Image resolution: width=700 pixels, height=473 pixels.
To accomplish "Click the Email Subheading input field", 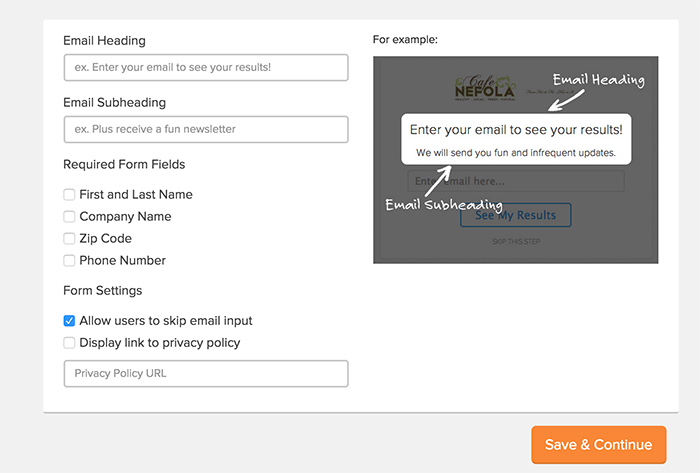I will [206, 129].
